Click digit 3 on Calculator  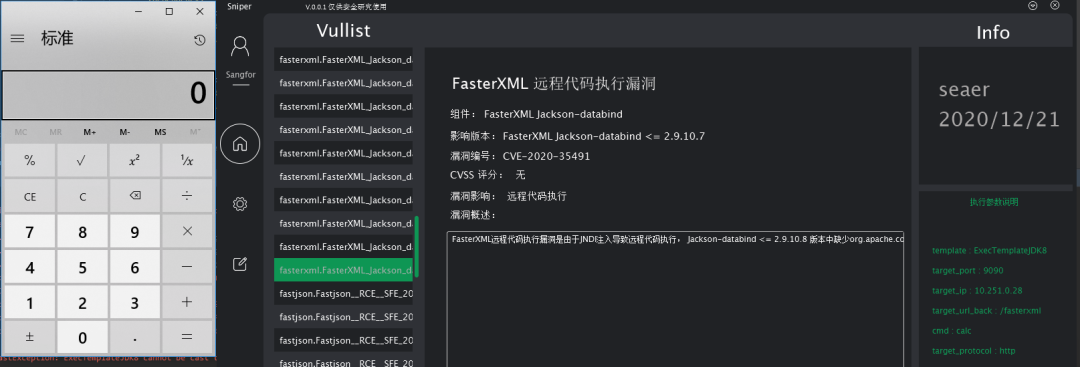134,302
